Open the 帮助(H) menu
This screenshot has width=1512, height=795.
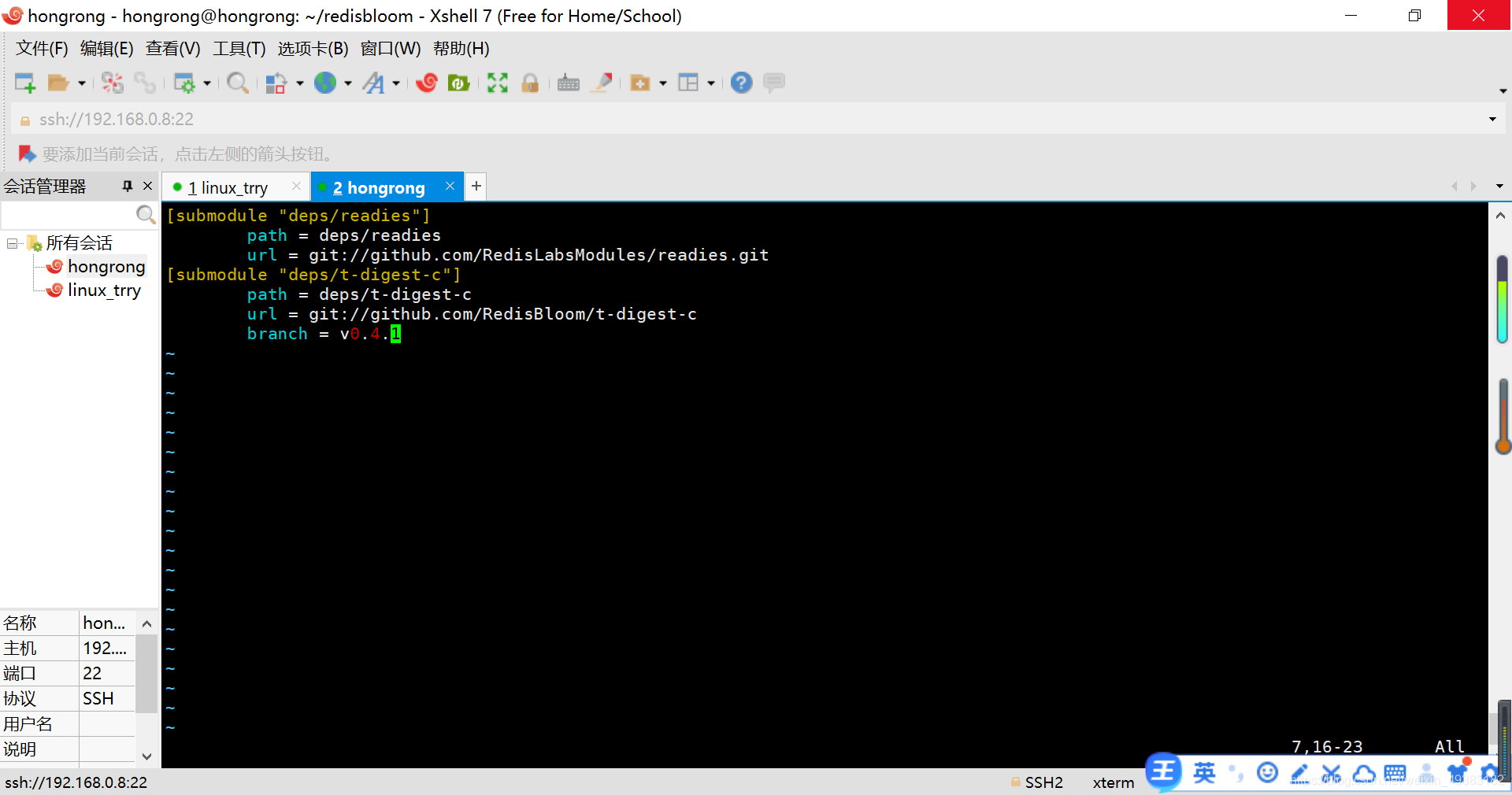point(461,49)
